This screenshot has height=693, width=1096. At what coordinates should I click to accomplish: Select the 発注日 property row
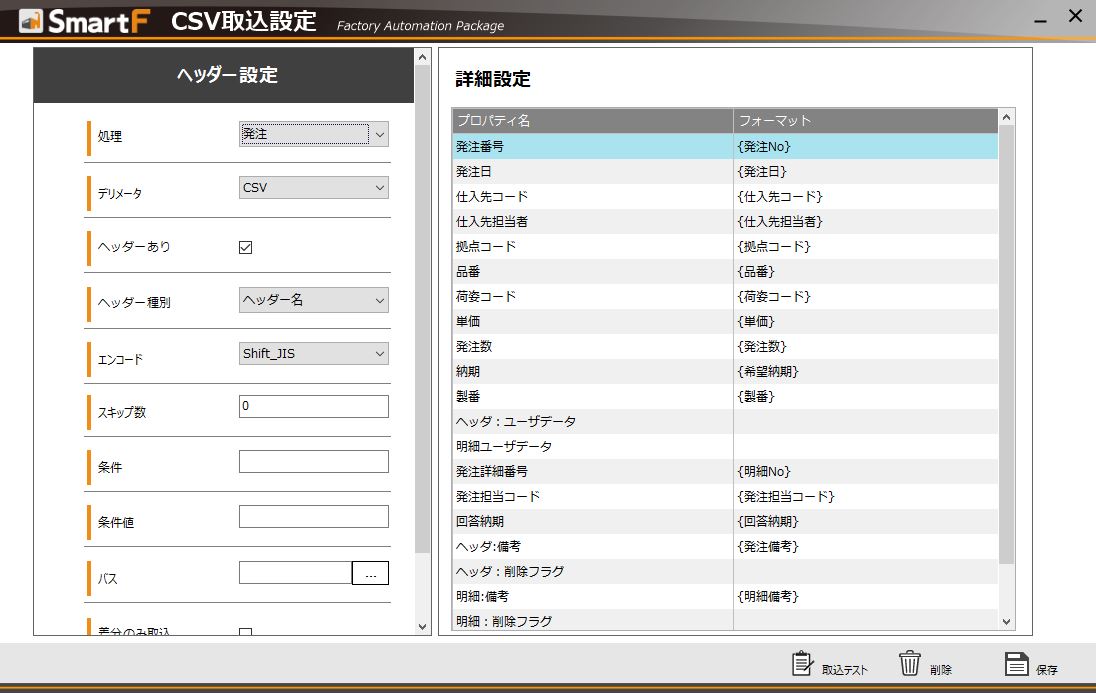pyautogui.click(x=592, y=172)
